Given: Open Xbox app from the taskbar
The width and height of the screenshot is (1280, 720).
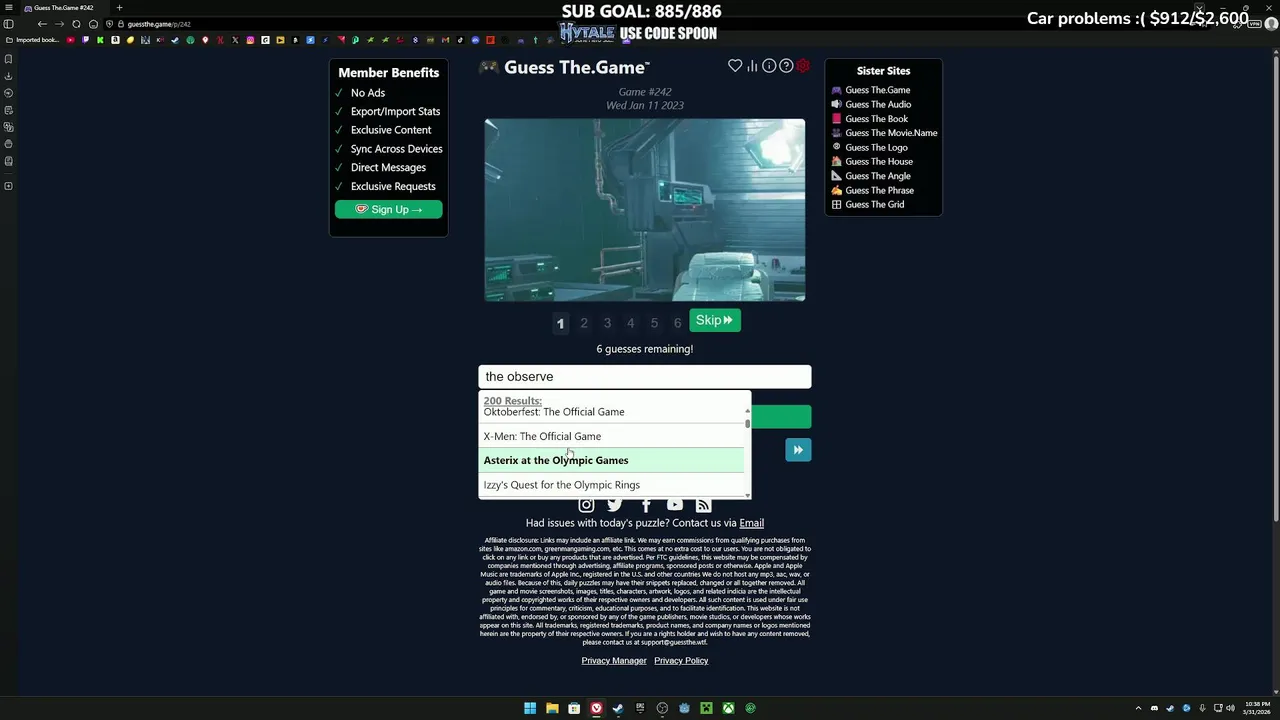Looking at the screenshot, I should tap(728, 708).
